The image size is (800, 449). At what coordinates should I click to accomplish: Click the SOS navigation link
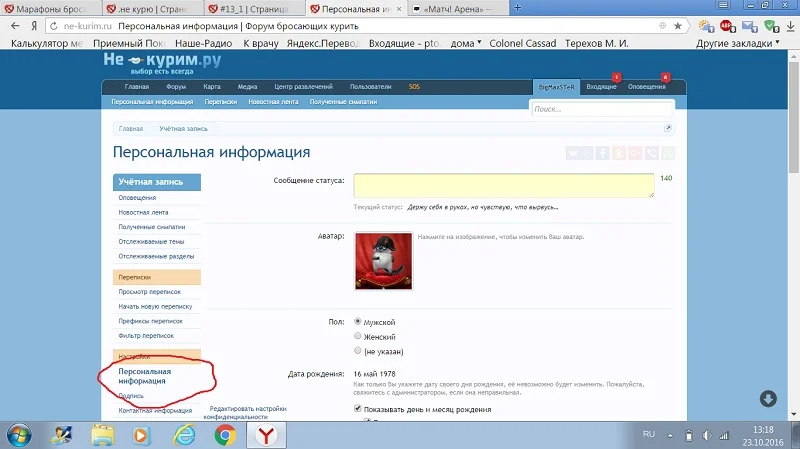pyautogui.click(x=414, y=87)
